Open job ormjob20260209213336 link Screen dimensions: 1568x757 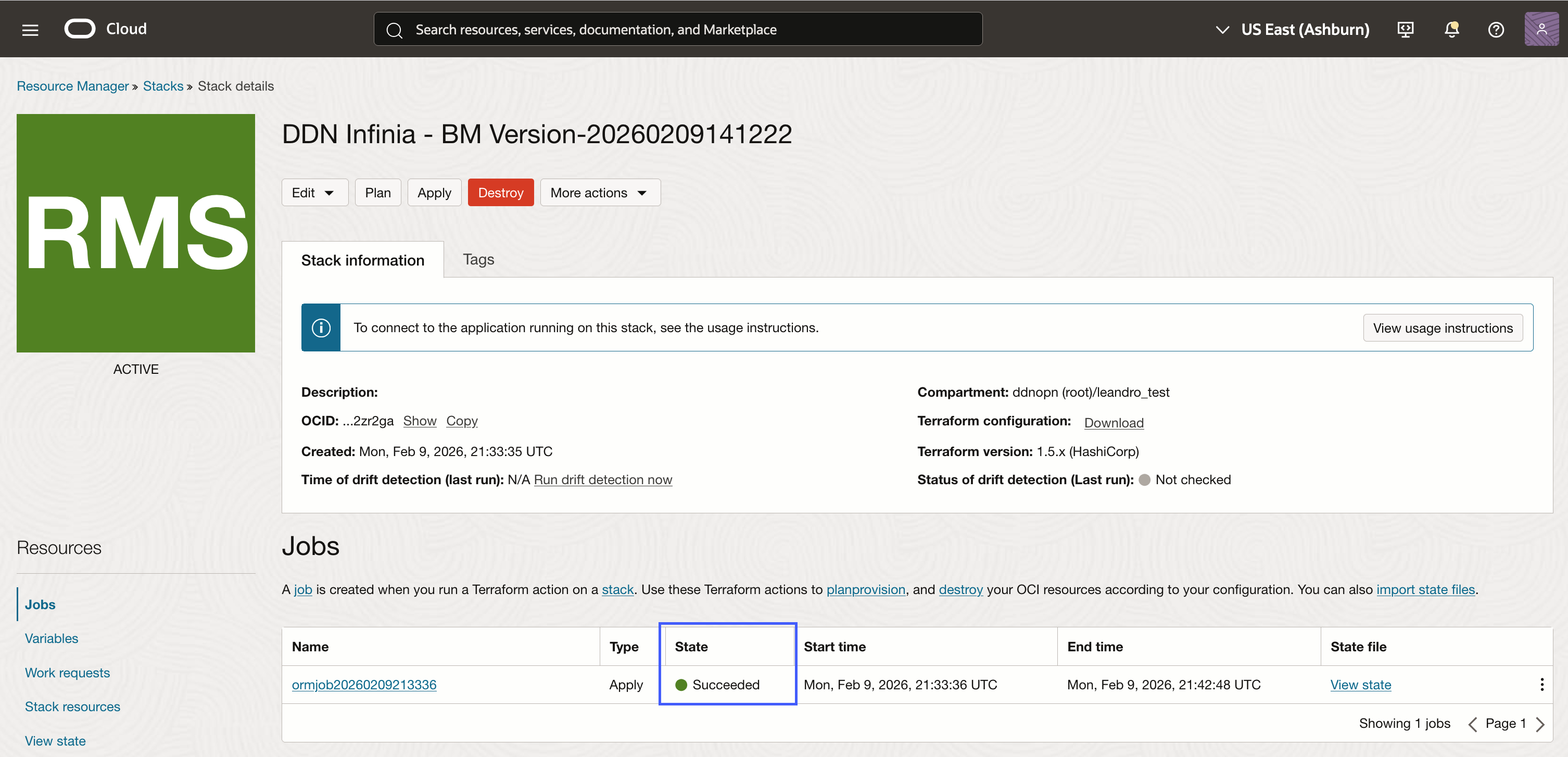(363, 685)
